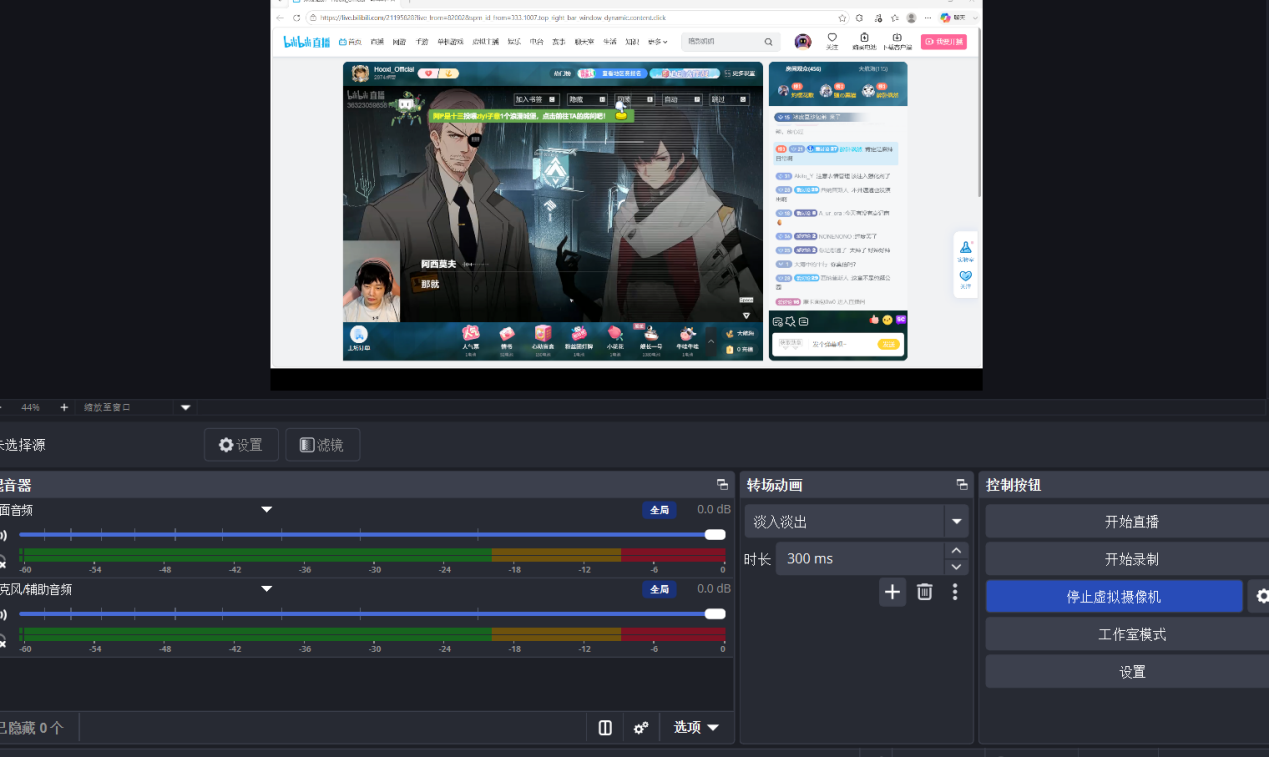Select 首页 in previewed bilibili nav
Screen dimensions: 1269x757
351,42
